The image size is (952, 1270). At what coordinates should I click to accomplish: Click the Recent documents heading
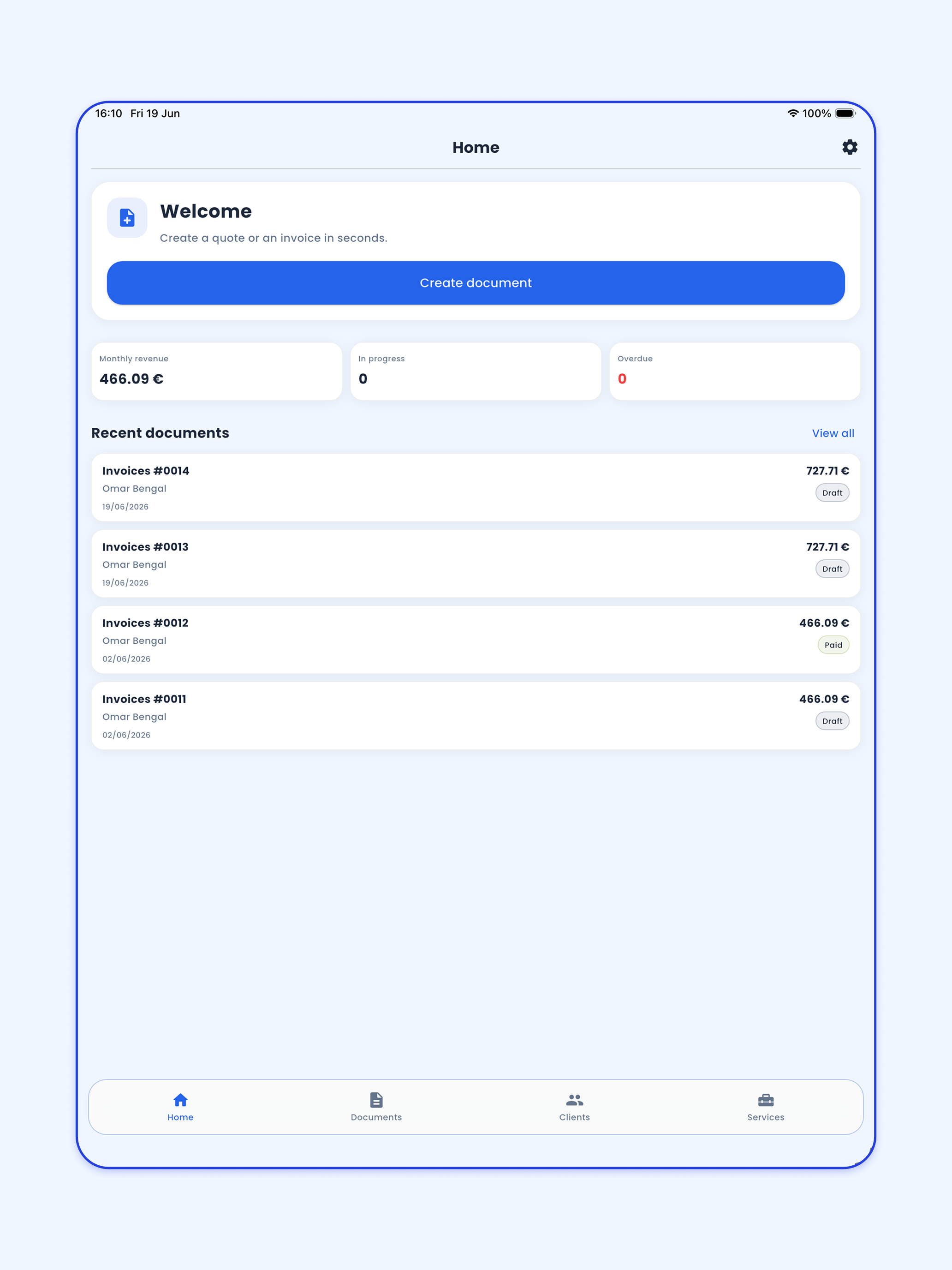[x=160, y=433]
